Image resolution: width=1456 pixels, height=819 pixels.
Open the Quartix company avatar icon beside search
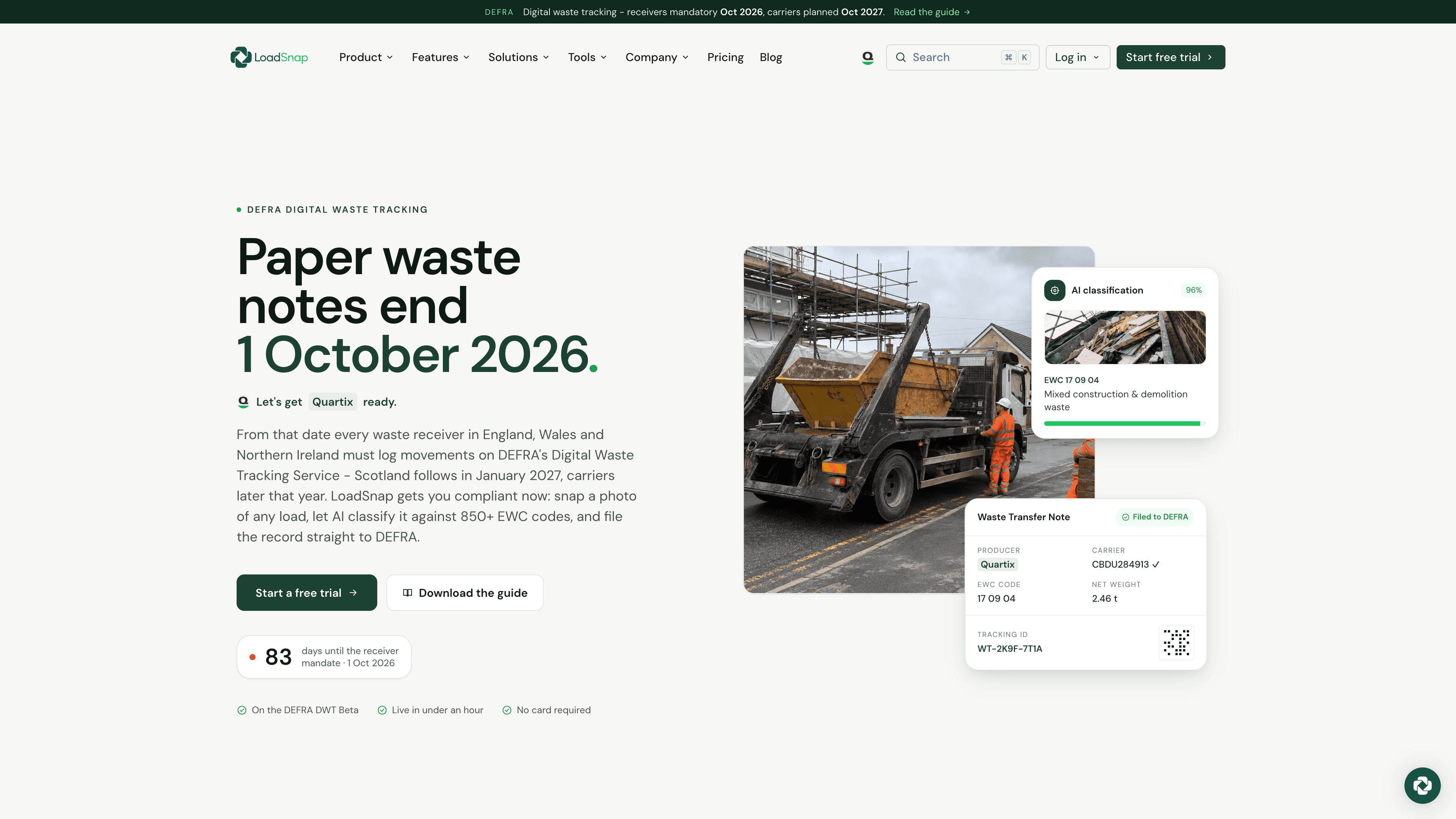(868, 57)
